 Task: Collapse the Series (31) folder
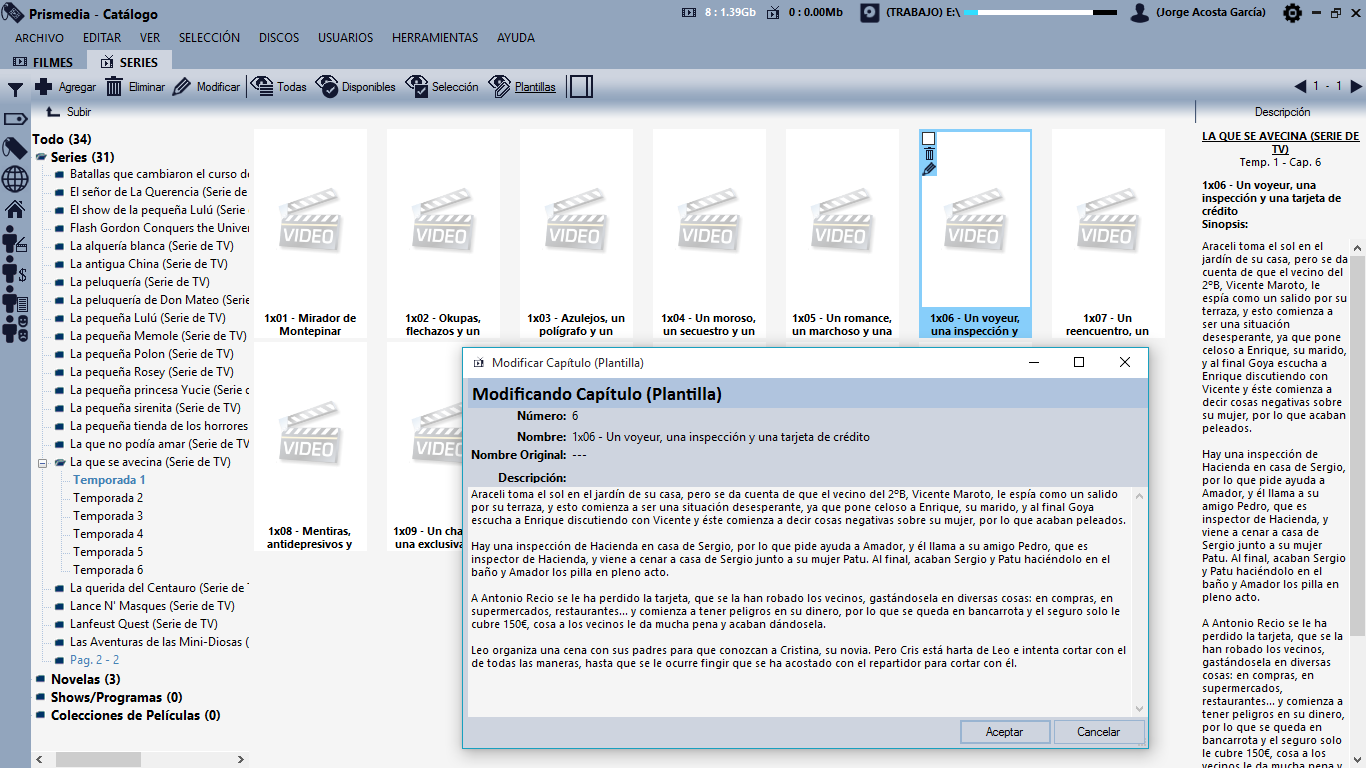[41, 158]
